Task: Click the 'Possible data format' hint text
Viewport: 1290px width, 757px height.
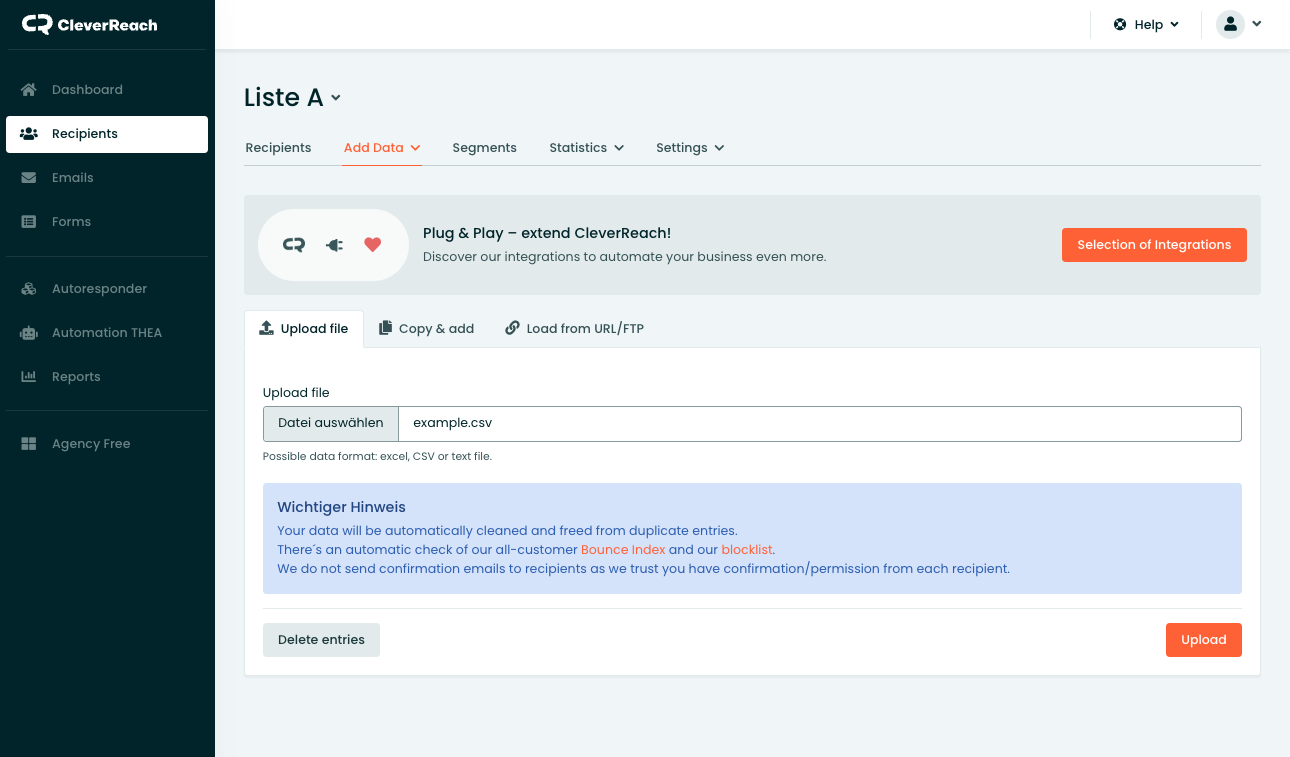Action: (377, 456)
